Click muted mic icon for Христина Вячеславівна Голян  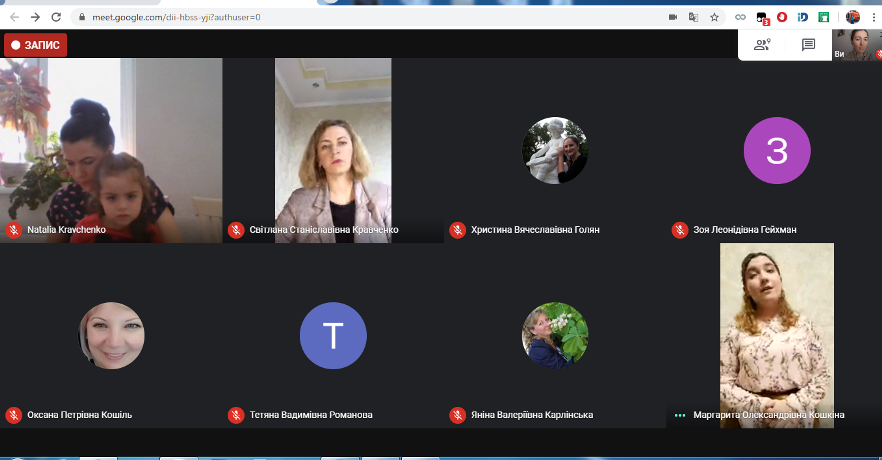pyautogui.click(x=457, y=230)
